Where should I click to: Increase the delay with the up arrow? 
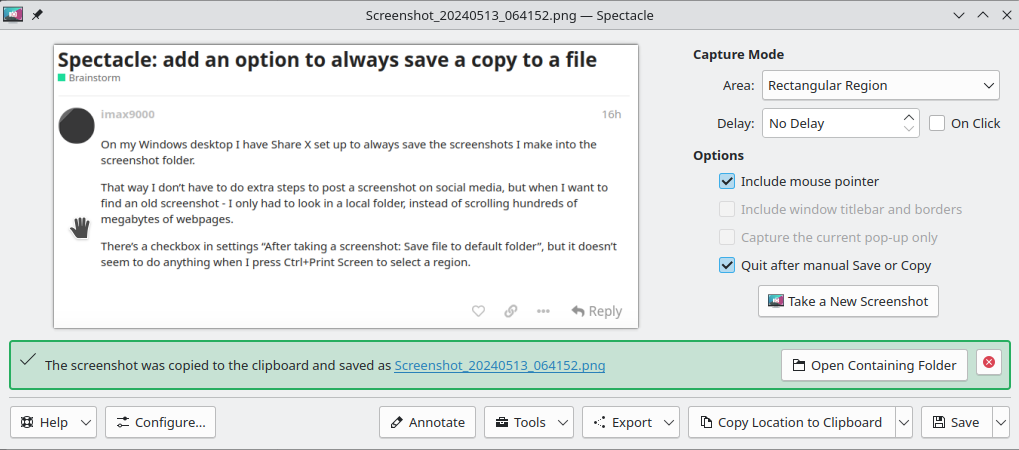point(909,117)
